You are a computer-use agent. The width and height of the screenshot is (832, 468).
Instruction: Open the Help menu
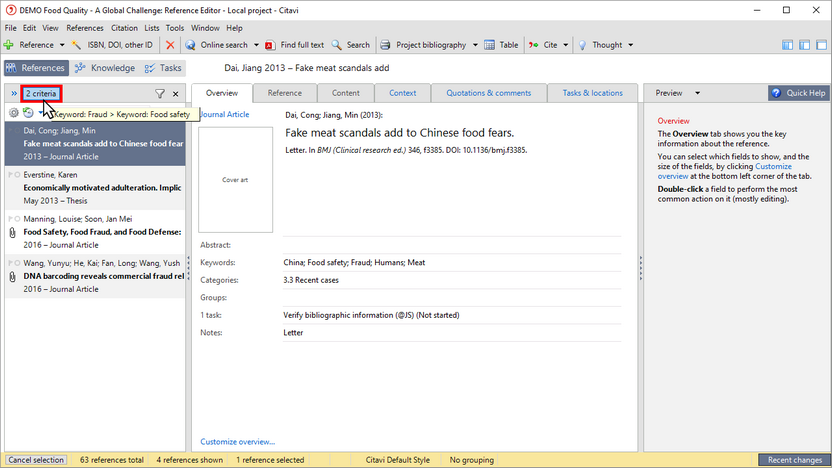[x=234, y=28]
